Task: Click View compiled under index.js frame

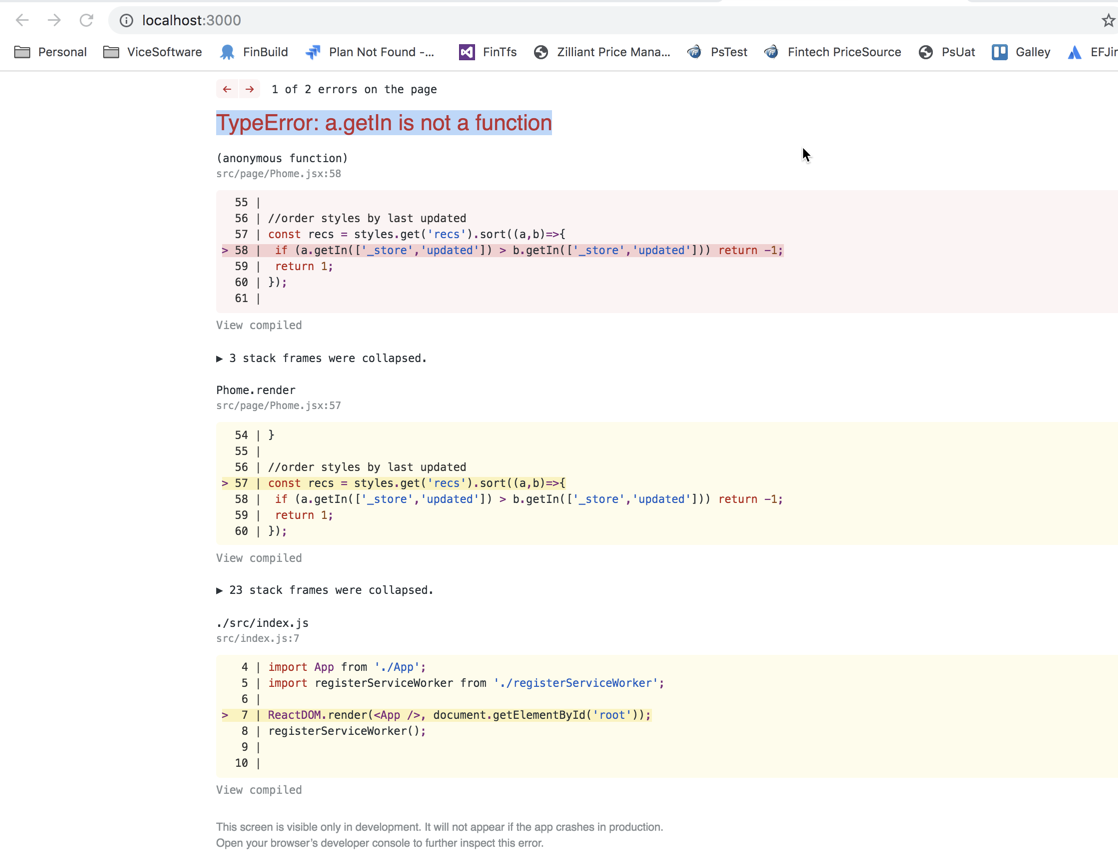Action: coord(259,790)
